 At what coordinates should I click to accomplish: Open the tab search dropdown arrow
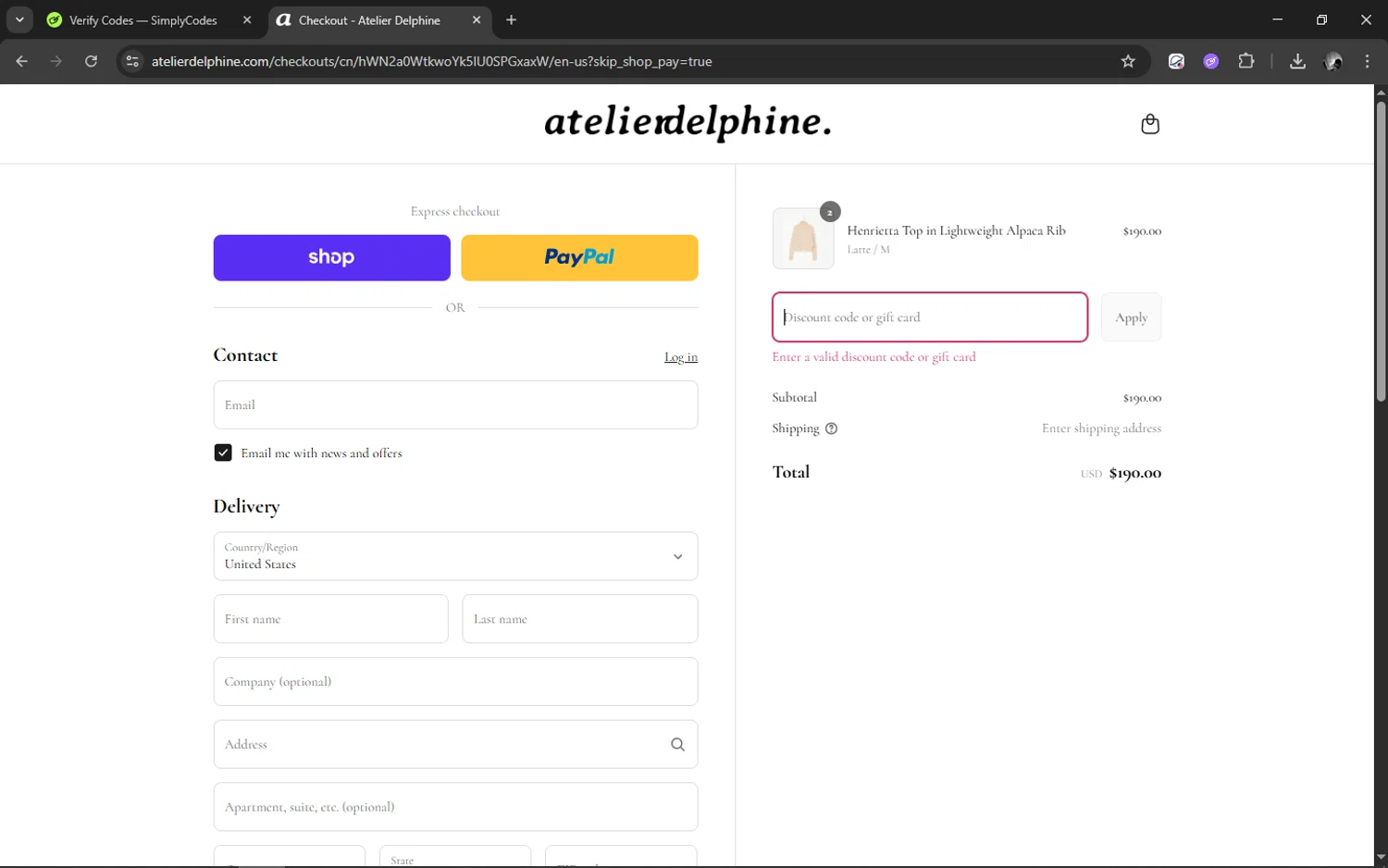tap(19, 19)
